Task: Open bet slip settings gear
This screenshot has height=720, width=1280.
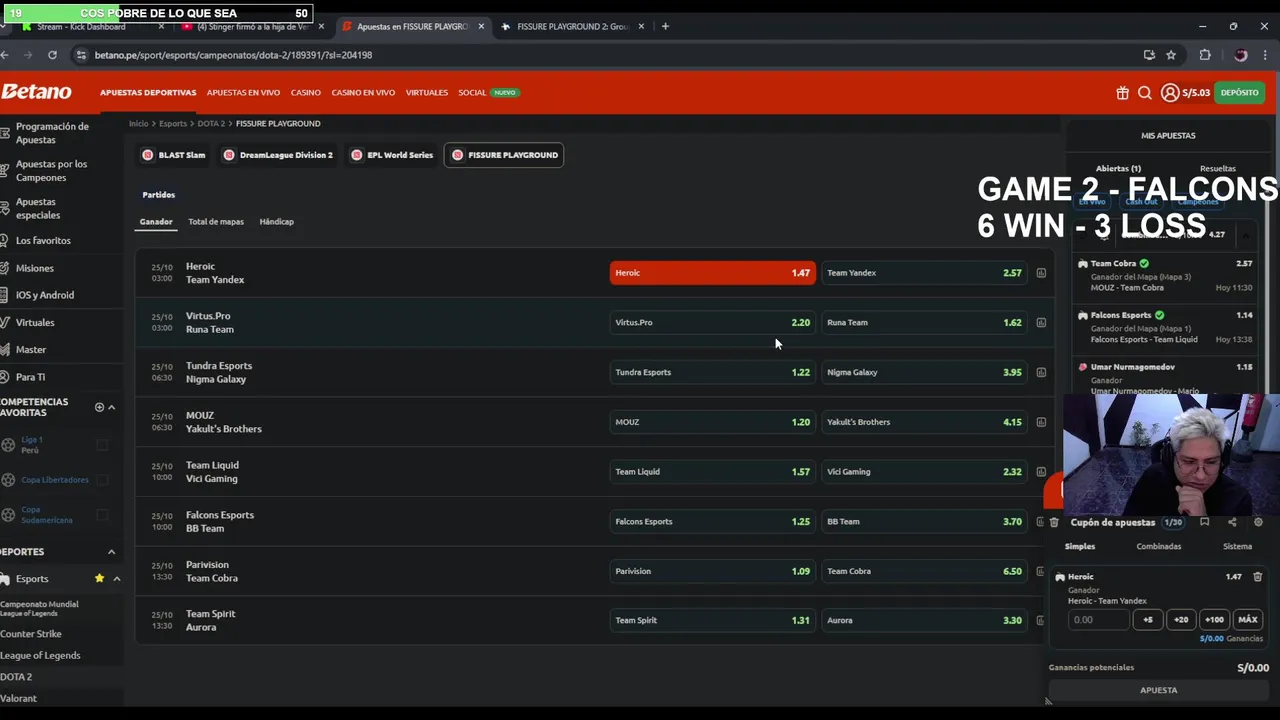Action: (1258, 522)
